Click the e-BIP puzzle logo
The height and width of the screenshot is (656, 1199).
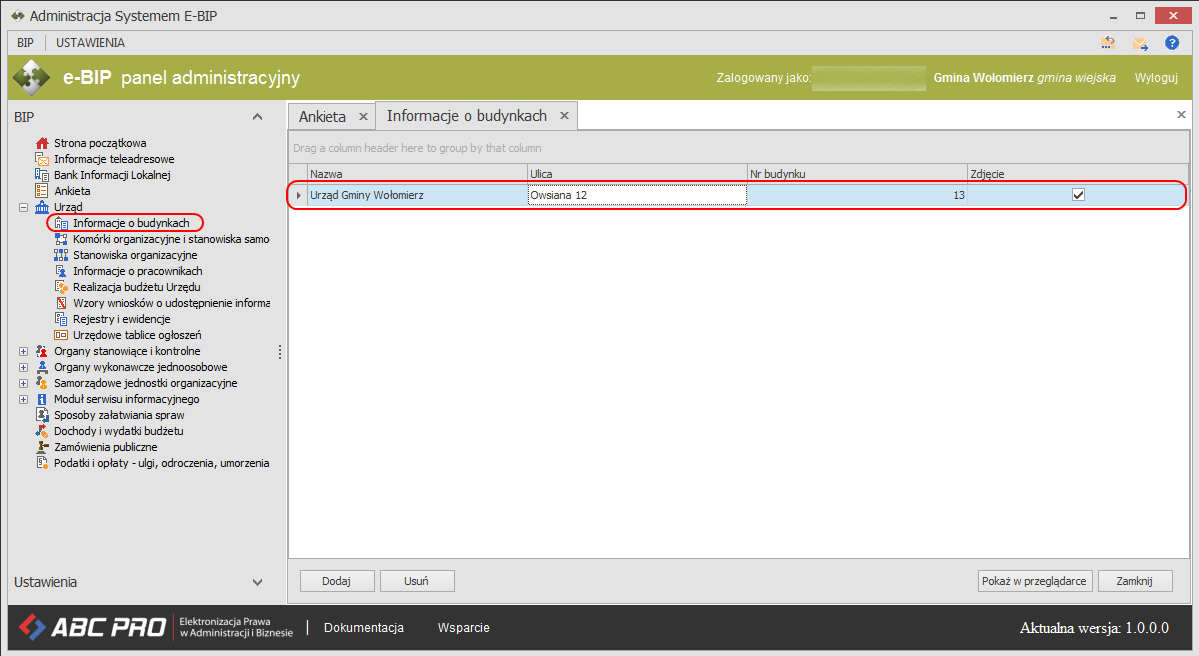[31, 77]
